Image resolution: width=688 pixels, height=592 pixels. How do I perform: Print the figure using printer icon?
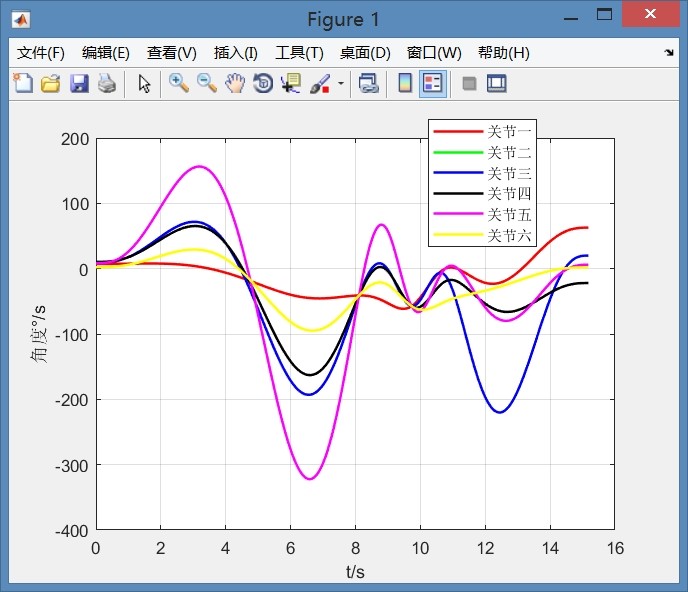pyautogui.click(x=107, y=83)
